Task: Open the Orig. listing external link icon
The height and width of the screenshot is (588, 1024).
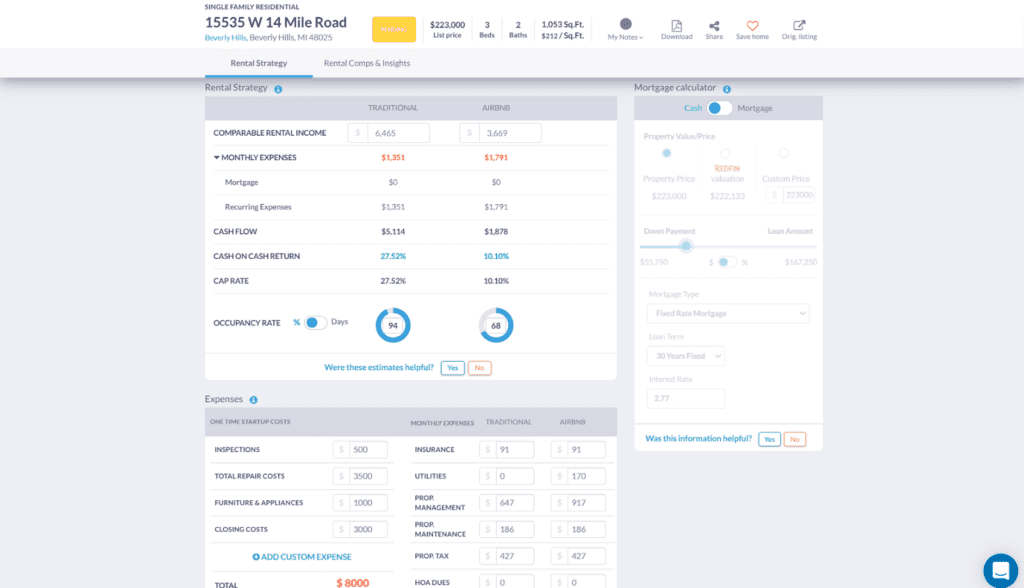Action: pos(799,26)
